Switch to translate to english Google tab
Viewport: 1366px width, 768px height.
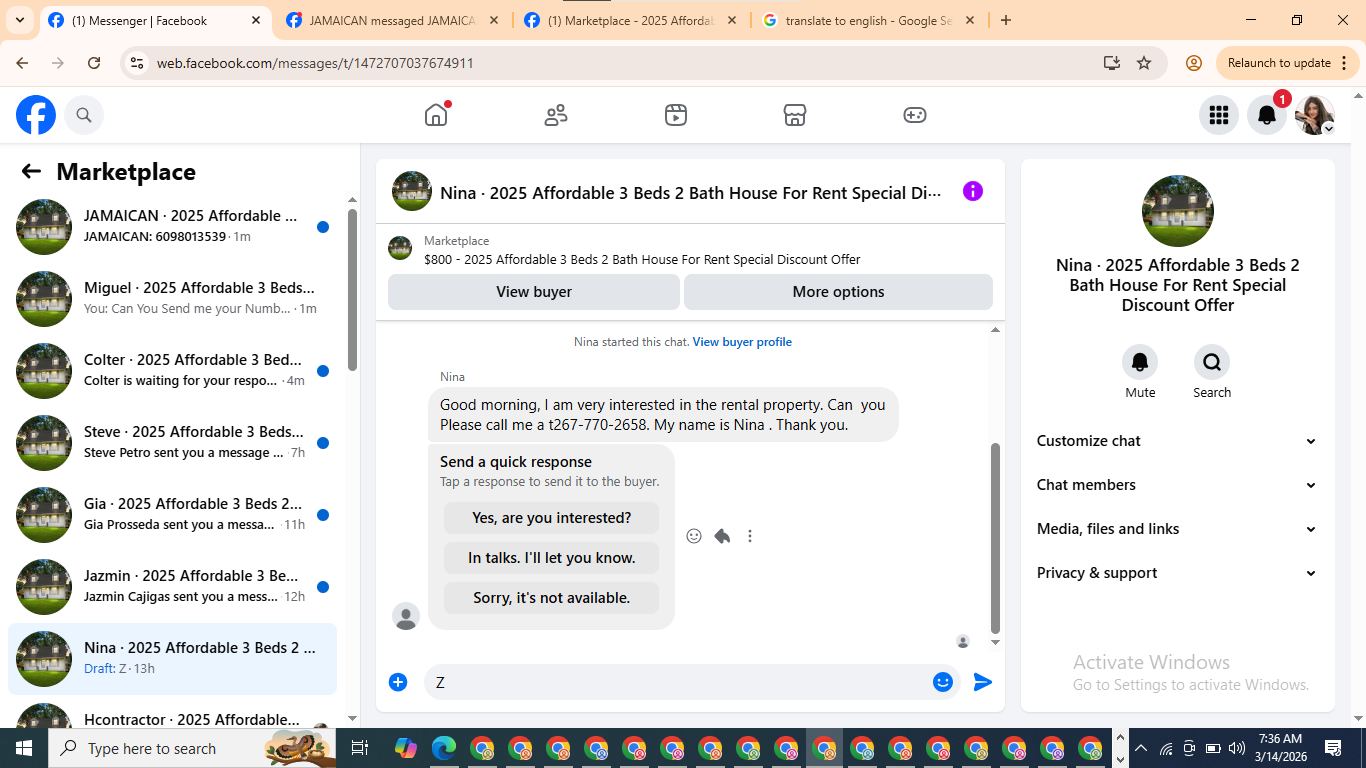869,20
